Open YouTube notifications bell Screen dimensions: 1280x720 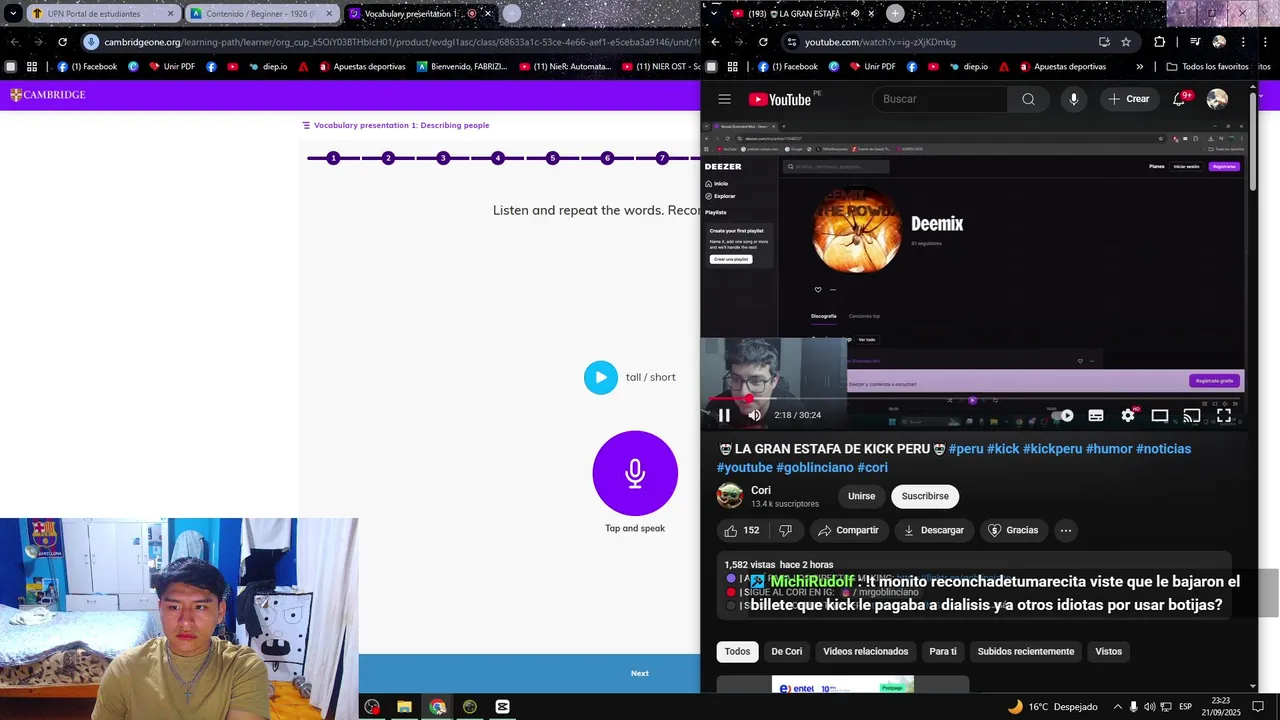point(1180,99)
